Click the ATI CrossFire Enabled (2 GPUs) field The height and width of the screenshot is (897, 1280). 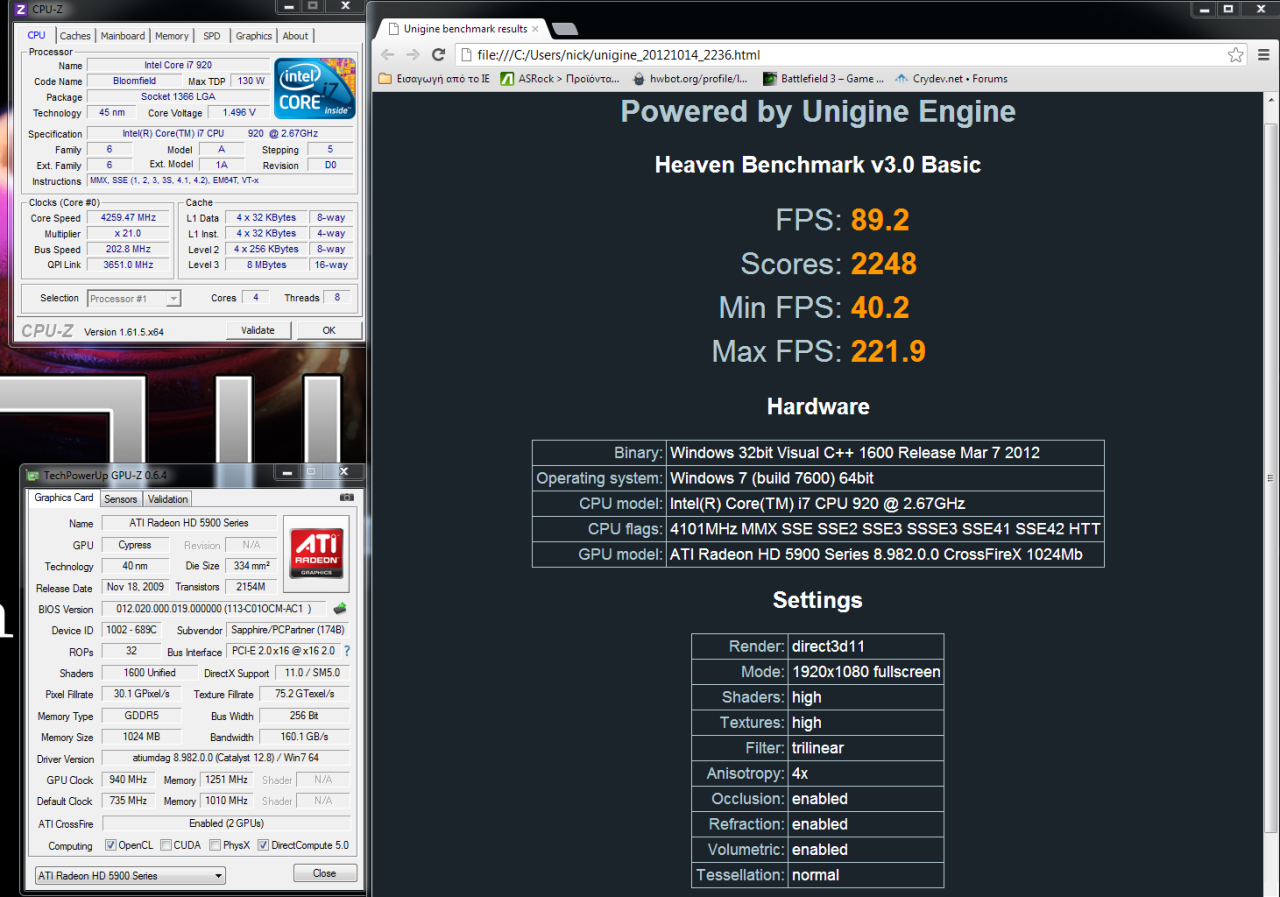pos(226,824)
